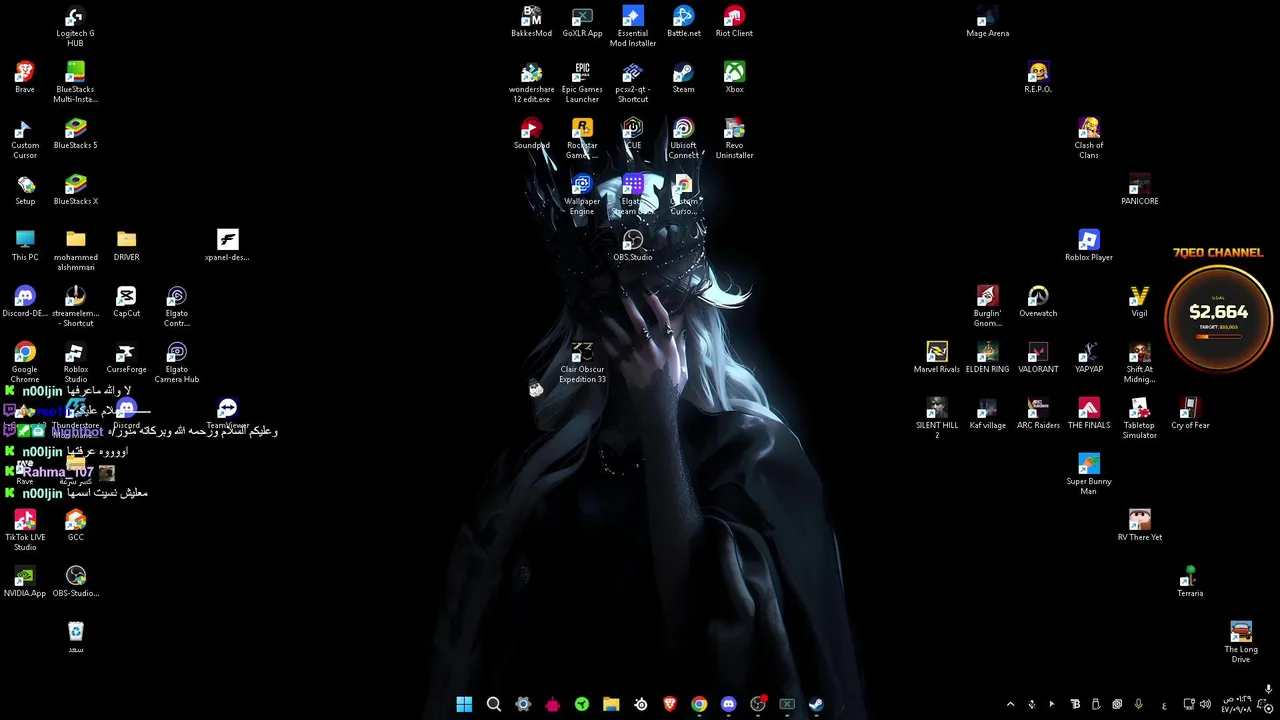The image size is (1280, 720).
Task: Click the $2,664 donation goal widget
Action: (1218, 317)
